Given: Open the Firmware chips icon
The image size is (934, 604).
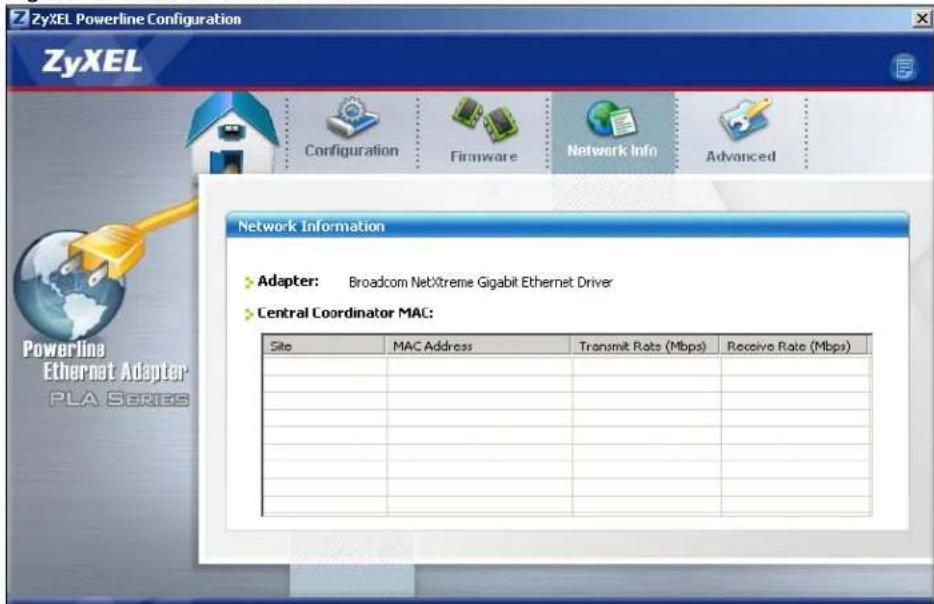Looking at the screenshot, I should [484, 120].
